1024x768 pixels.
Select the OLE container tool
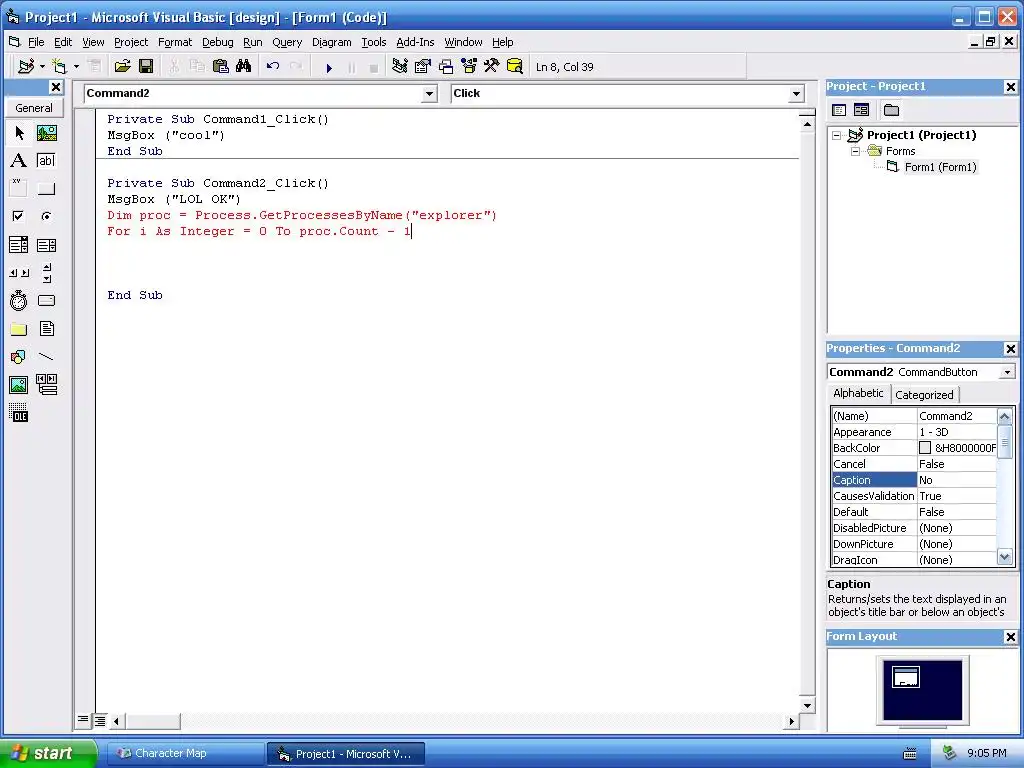pyautogui.click(x=19, y=413)
